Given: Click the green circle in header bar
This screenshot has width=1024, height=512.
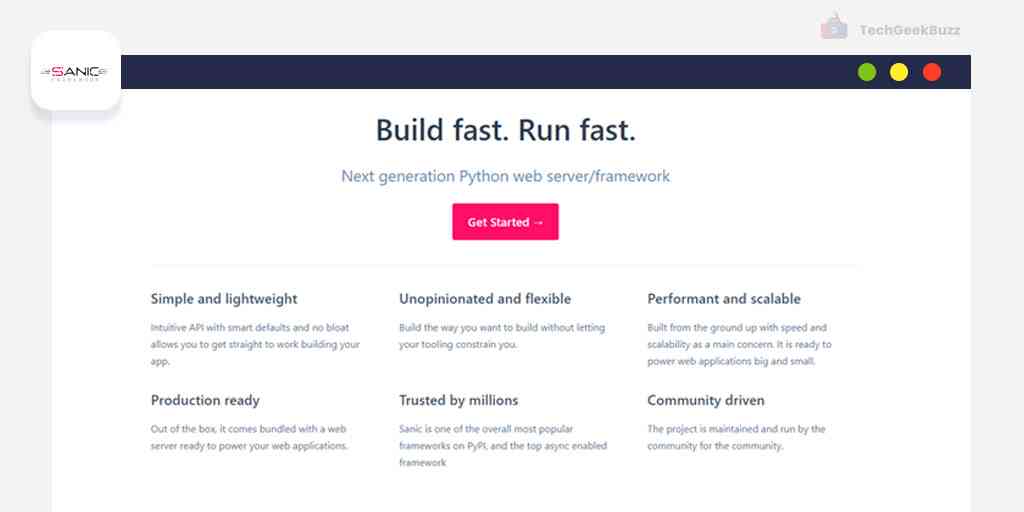Looking at the screenshot, I should pos(867,72).
